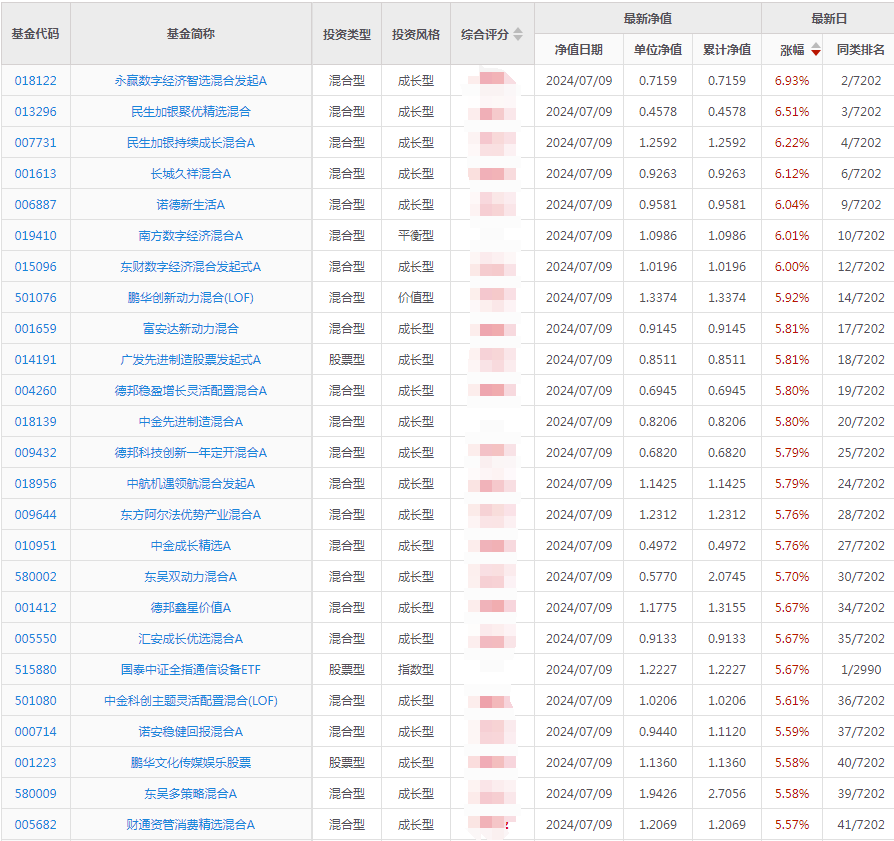Open fund code 018122
This screenshot has height=841, width=894.
point(35,80)
